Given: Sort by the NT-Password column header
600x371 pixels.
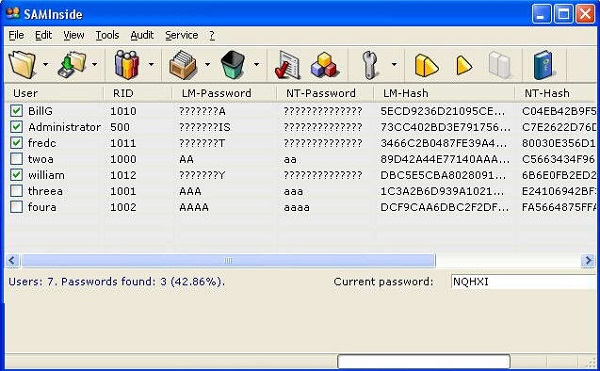Looking at the screenshot, I should tap(324, 93).
